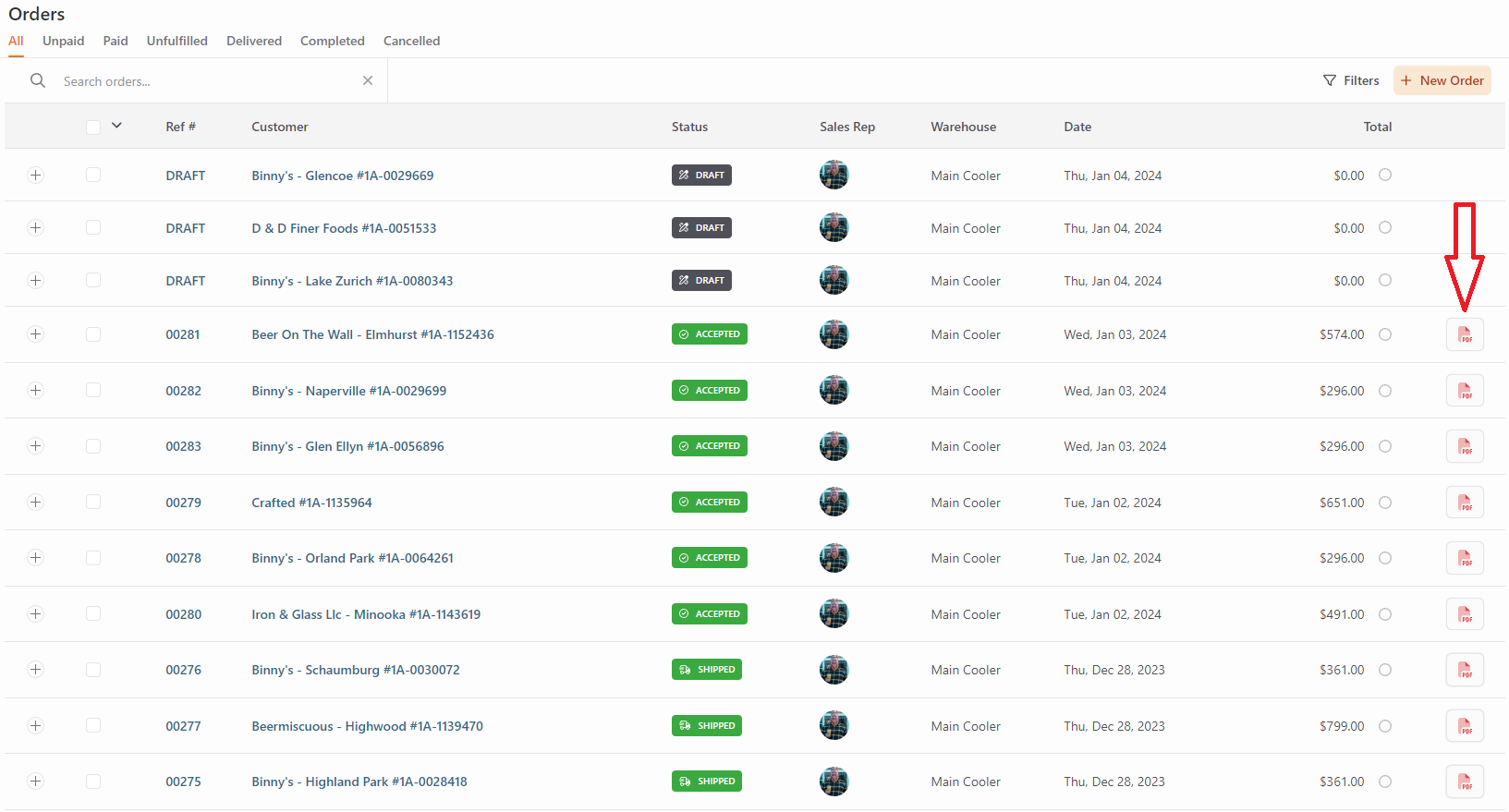Expand row for order 00281
The width and height of the screenshot is (1509, 812).
(35, 333)
